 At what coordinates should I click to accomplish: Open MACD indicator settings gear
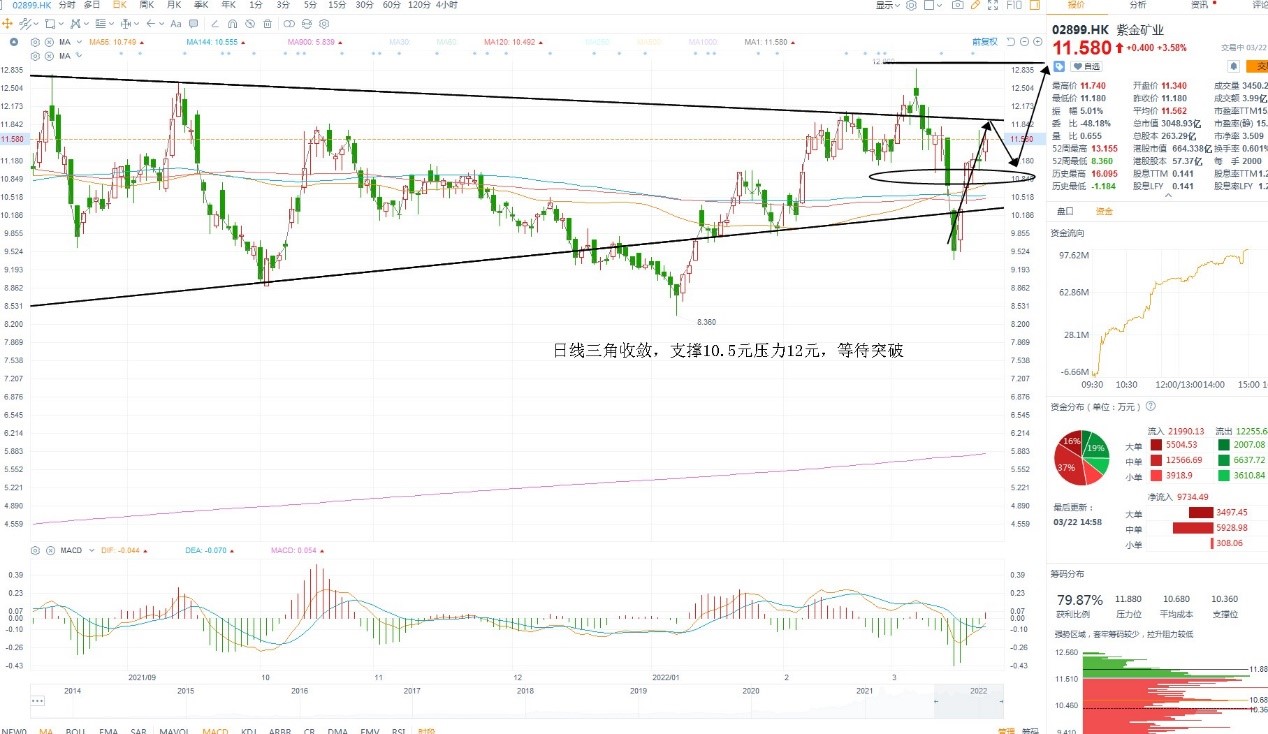35,550
